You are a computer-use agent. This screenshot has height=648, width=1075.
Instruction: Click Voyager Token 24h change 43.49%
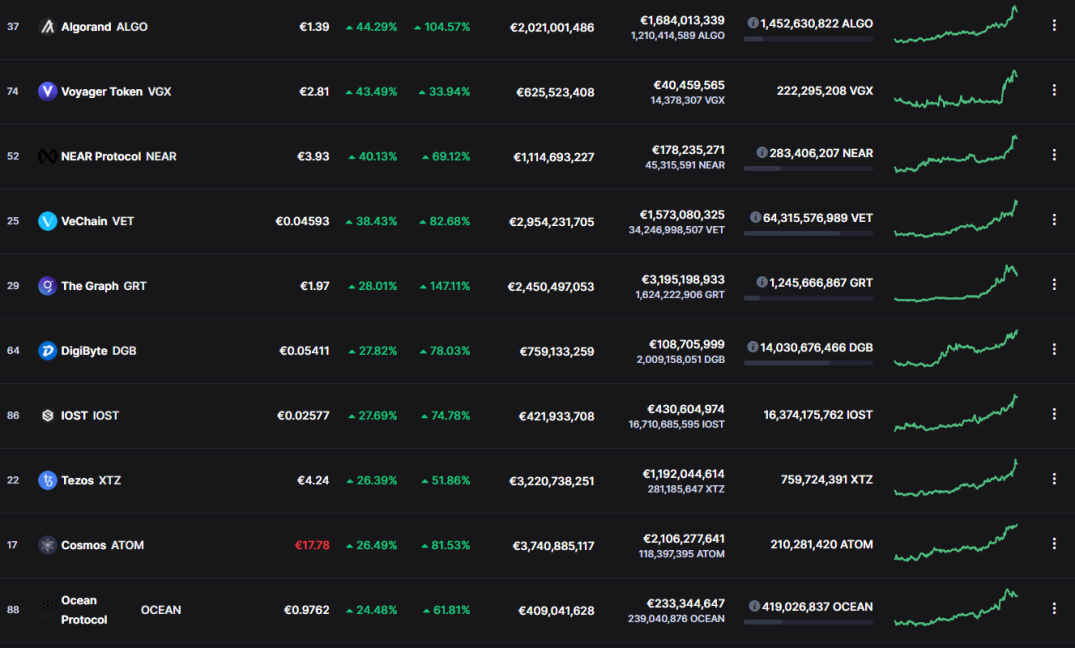372,91
